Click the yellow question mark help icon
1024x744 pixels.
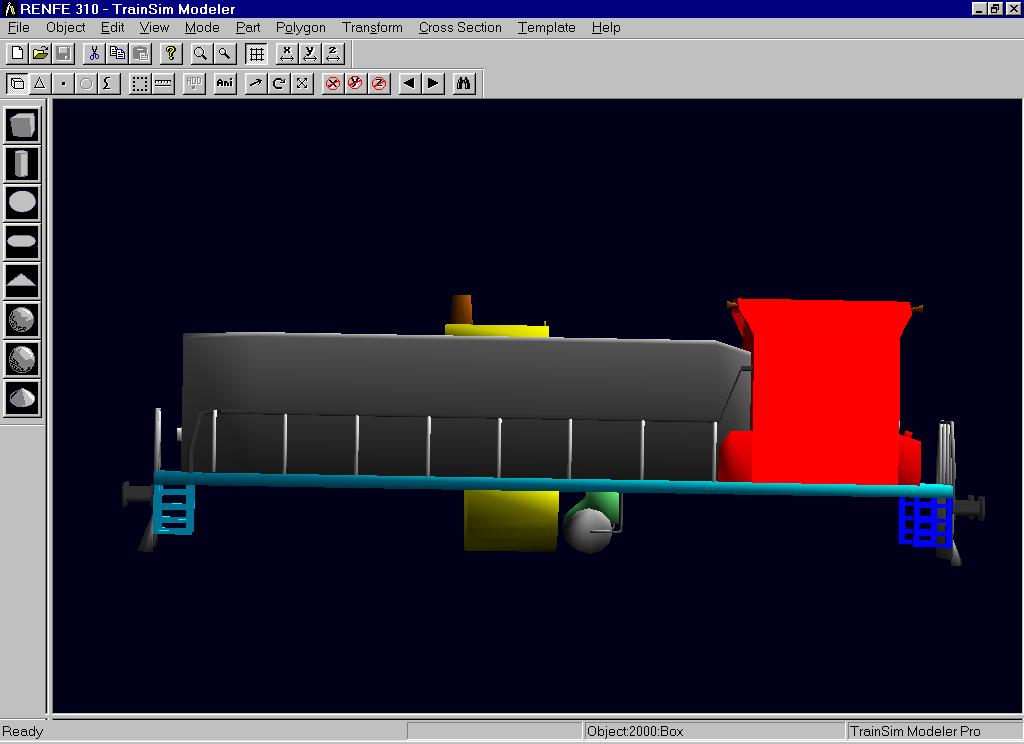[171, 54]
